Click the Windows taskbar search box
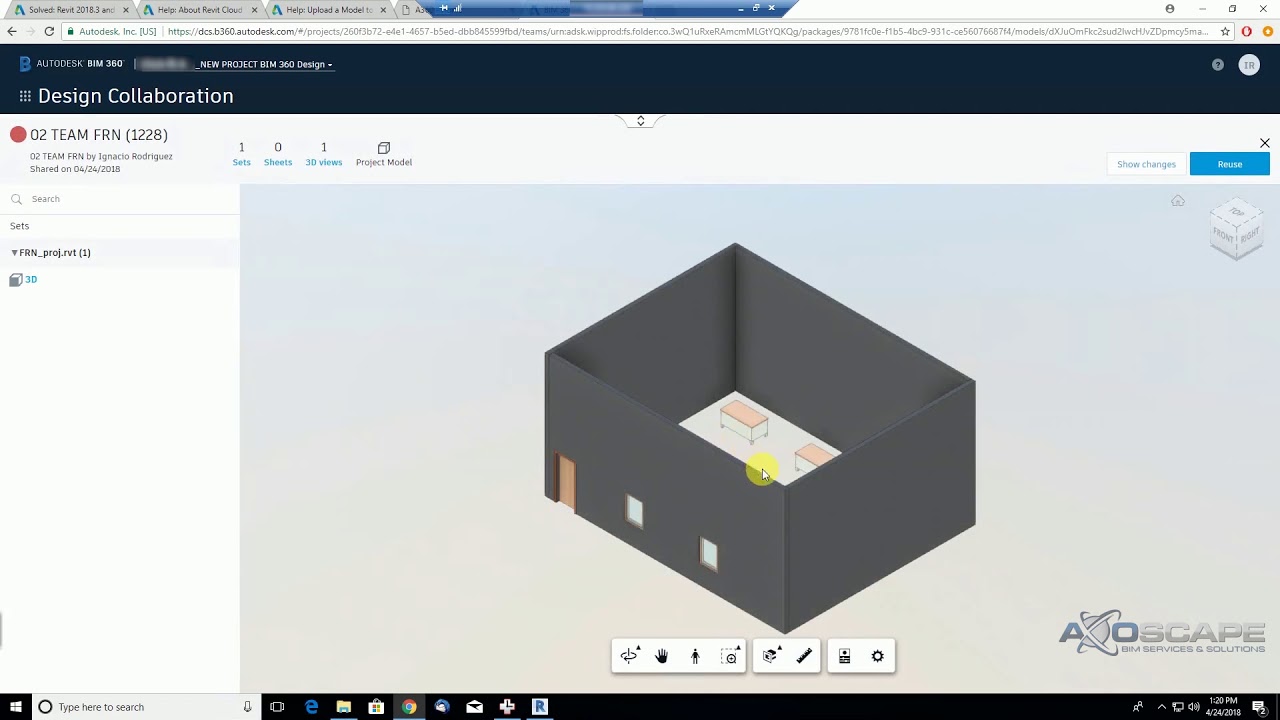Screen dimensions: 1280x720 click(146, 707)
